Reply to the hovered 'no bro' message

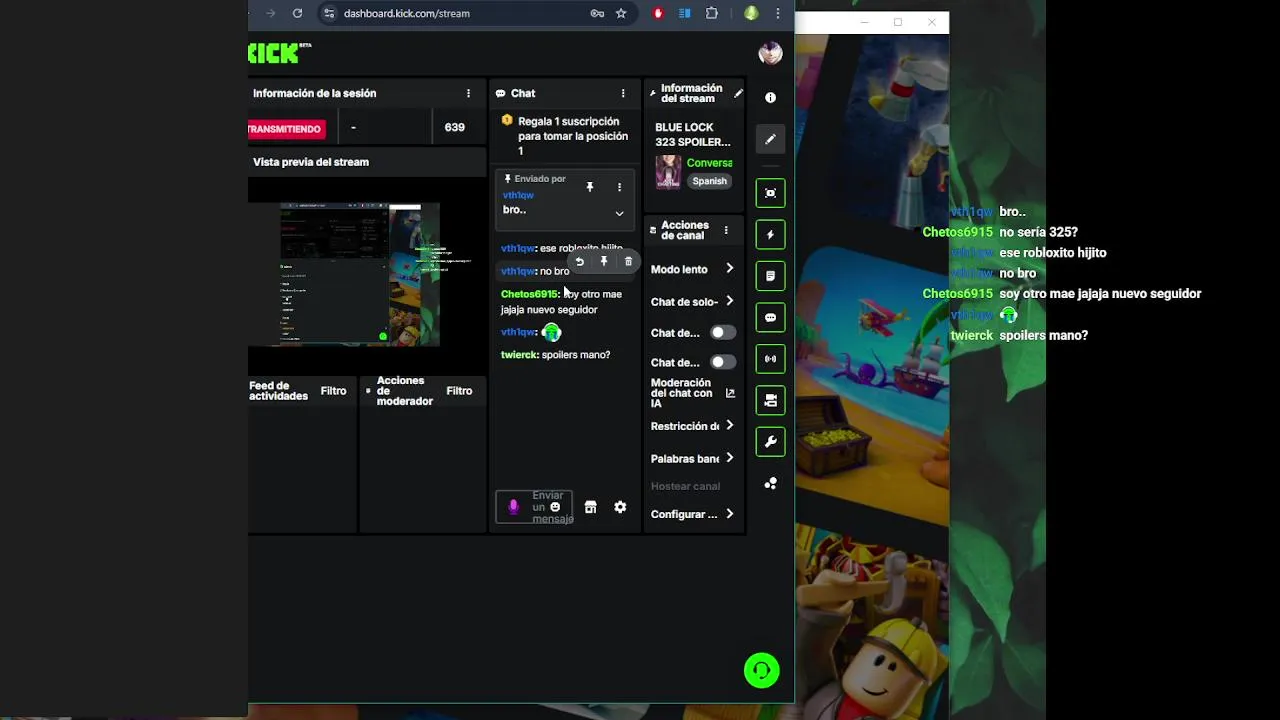(579, 261)
